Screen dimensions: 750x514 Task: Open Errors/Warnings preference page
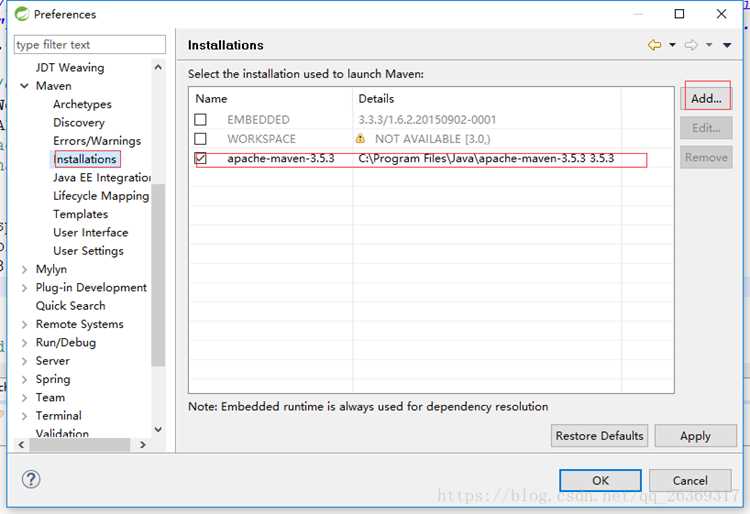97,141
